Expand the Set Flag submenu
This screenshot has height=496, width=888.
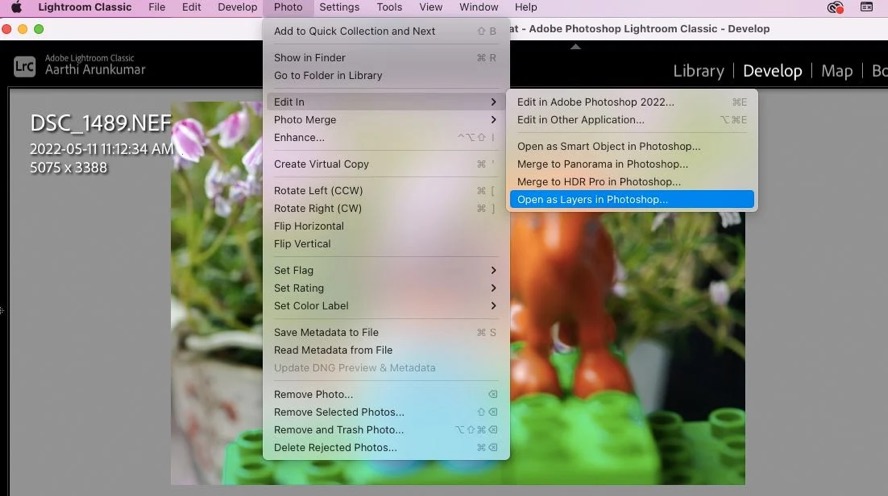point(385,270)
